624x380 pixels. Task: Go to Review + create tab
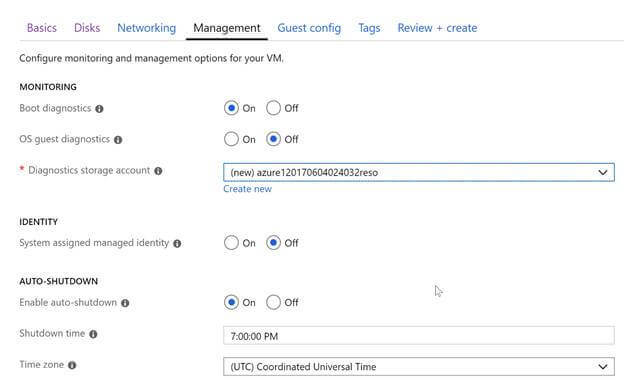tap(437, 28)
